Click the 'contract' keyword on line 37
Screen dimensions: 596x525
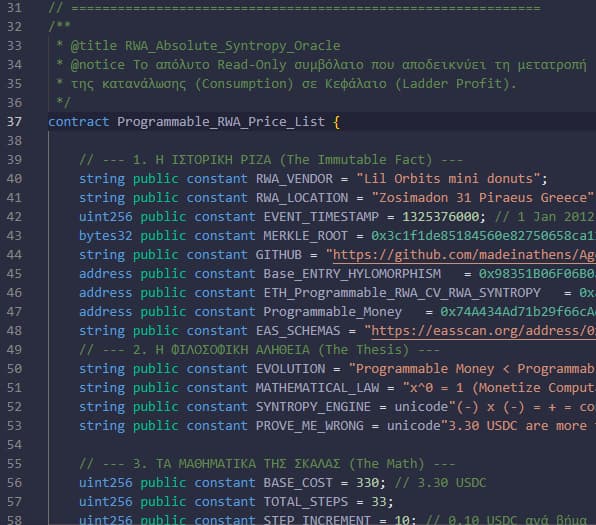[x=79, y=122]
